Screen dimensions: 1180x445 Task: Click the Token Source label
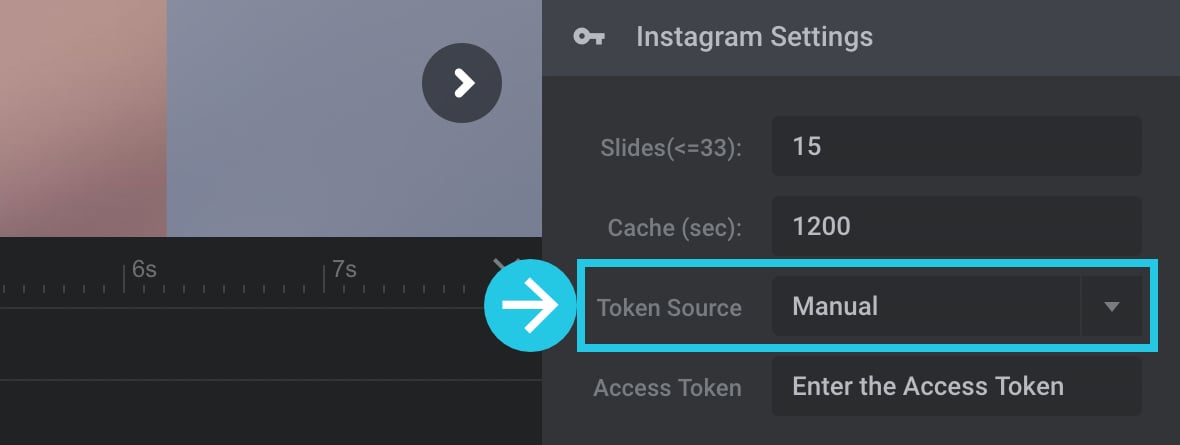(669, 307)
